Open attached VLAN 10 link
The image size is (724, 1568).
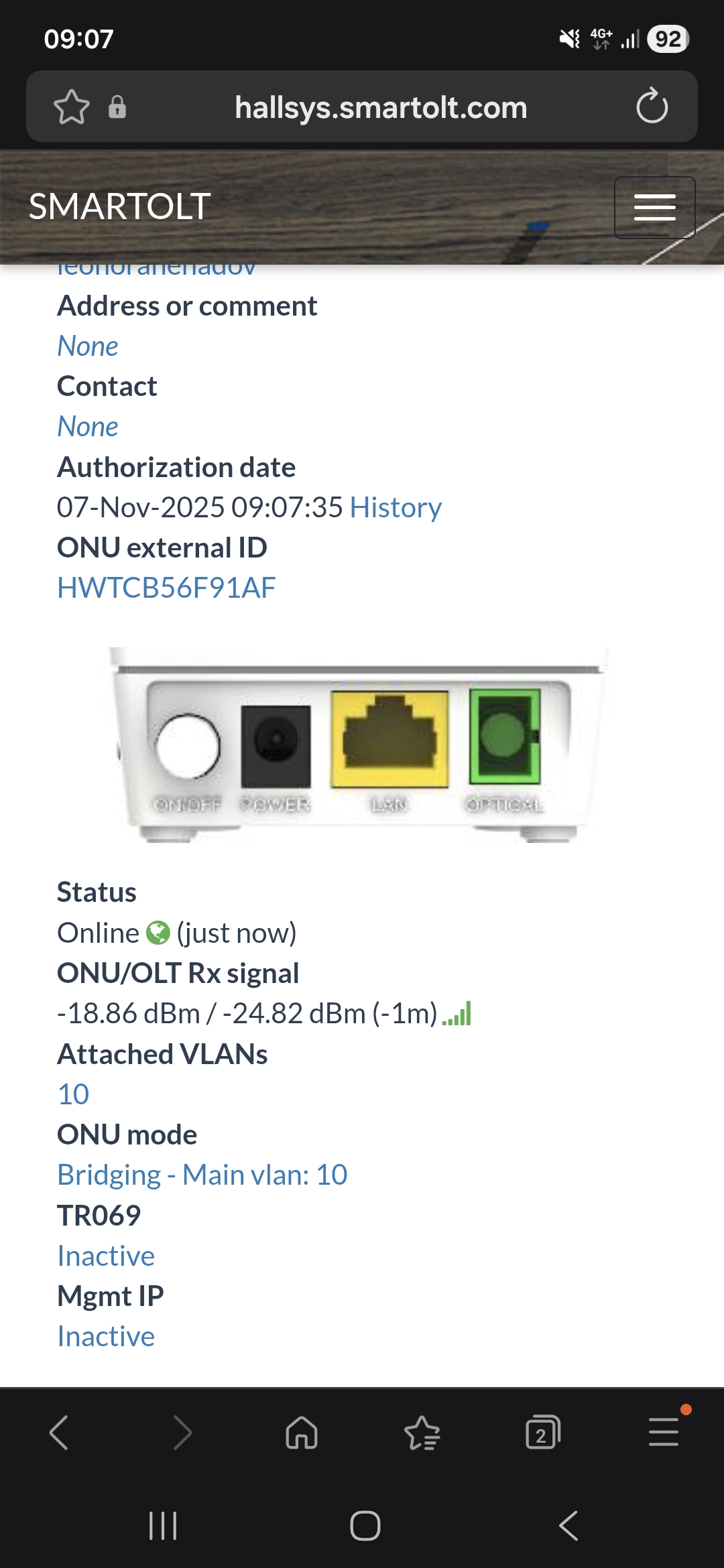coord(74,1095)
